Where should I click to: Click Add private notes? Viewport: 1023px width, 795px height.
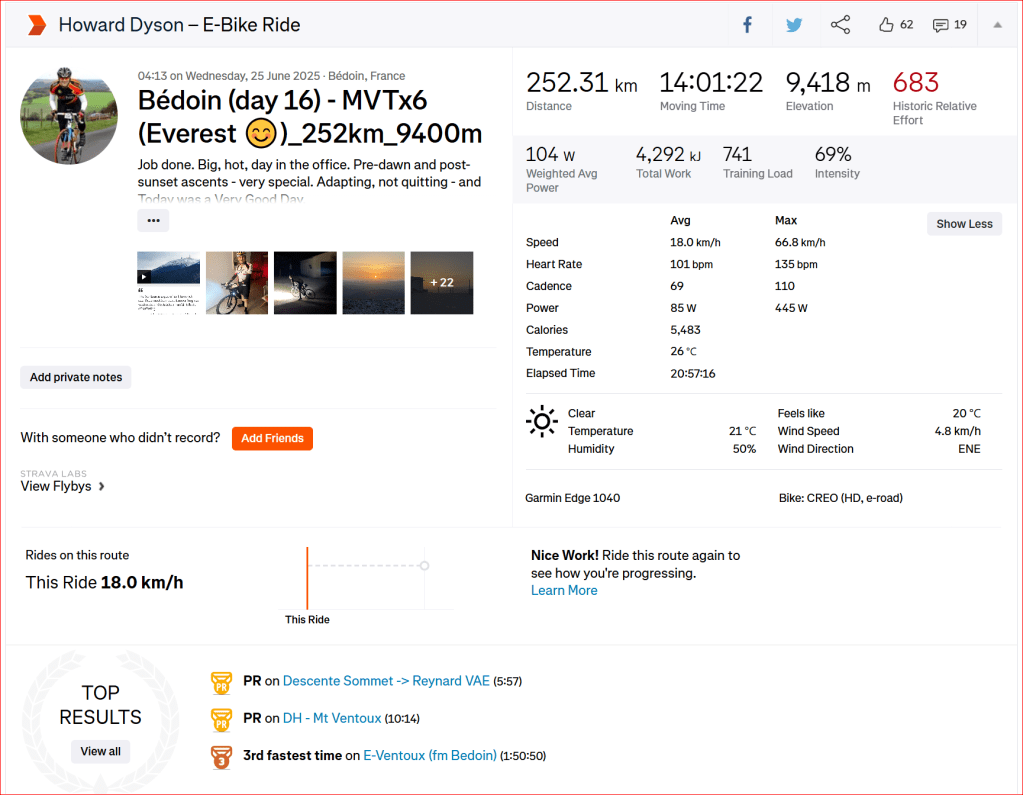point(76,377)
